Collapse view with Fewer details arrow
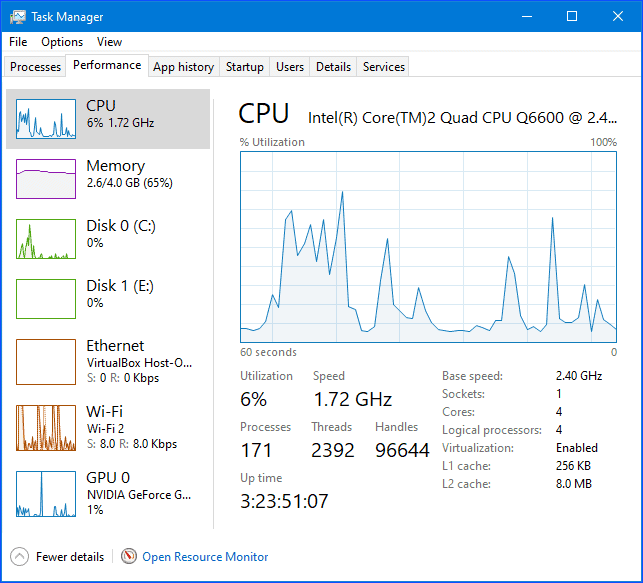The width and height of the screenshot is (643, 583). tap(19, 557)
